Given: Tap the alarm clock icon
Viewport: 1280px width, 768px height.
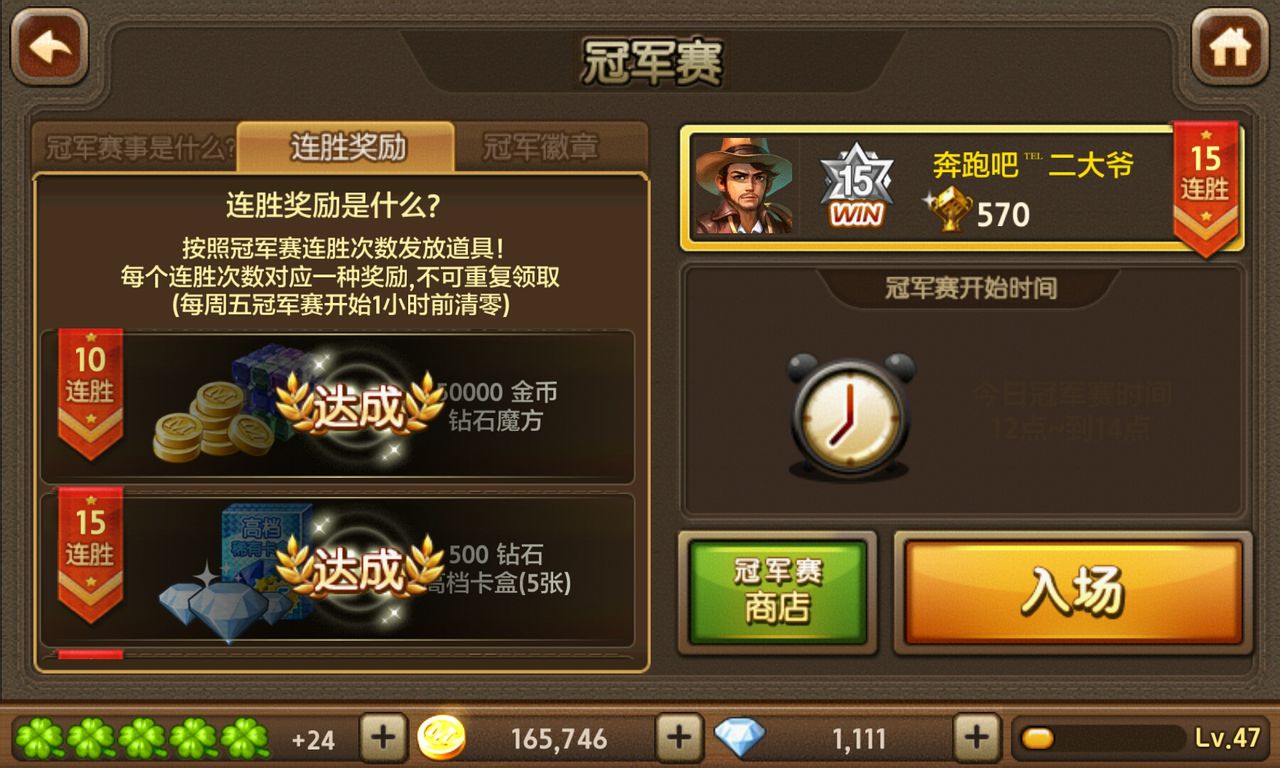Looking at the screenshot, I should point(851,416).
